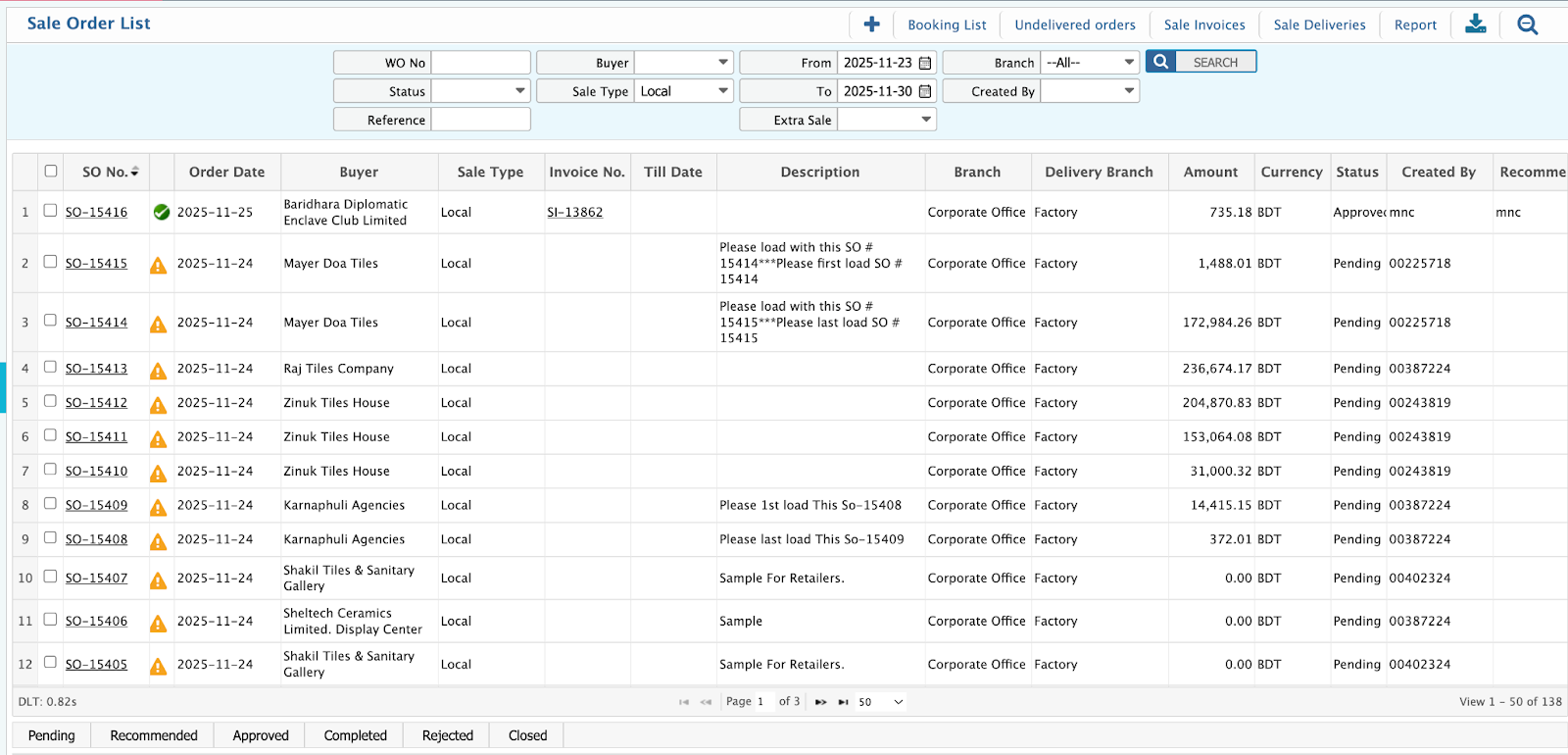Go to previous page pager icon
1568x755 pixels.
click(706, 702)
